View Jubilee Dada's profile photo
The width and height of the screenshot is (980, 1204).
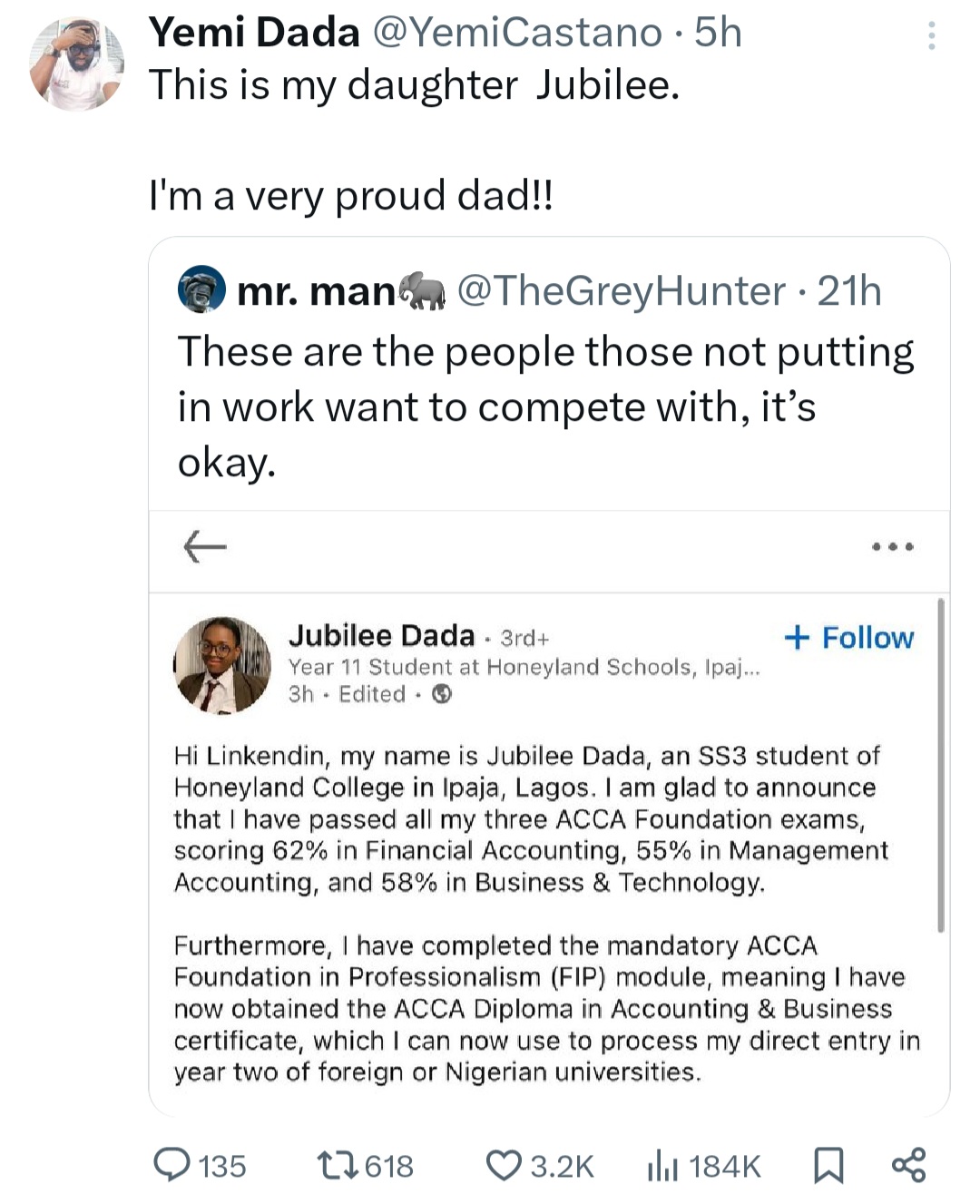[x=222, y=665]
